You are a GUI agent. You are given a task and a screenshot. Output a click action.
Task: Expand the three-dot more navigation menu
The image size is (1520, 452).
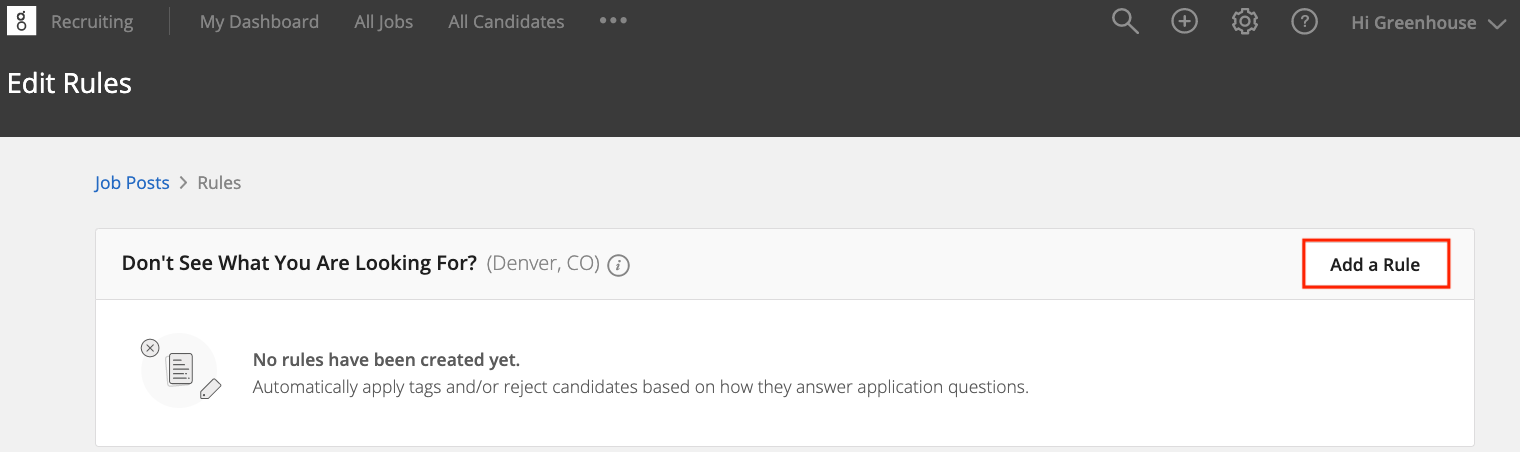(613, 21)
